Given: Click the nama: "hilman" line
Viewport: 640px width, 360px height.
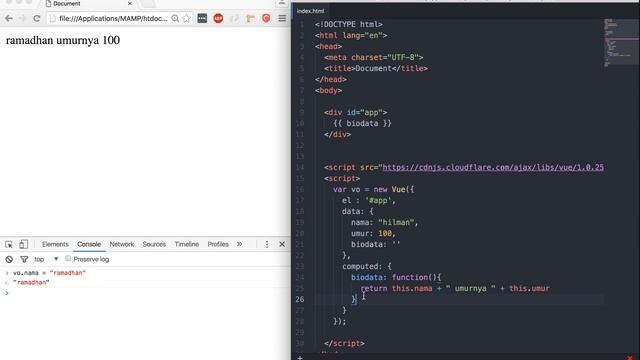Looking at the screenshot, I should coord(385,222).
